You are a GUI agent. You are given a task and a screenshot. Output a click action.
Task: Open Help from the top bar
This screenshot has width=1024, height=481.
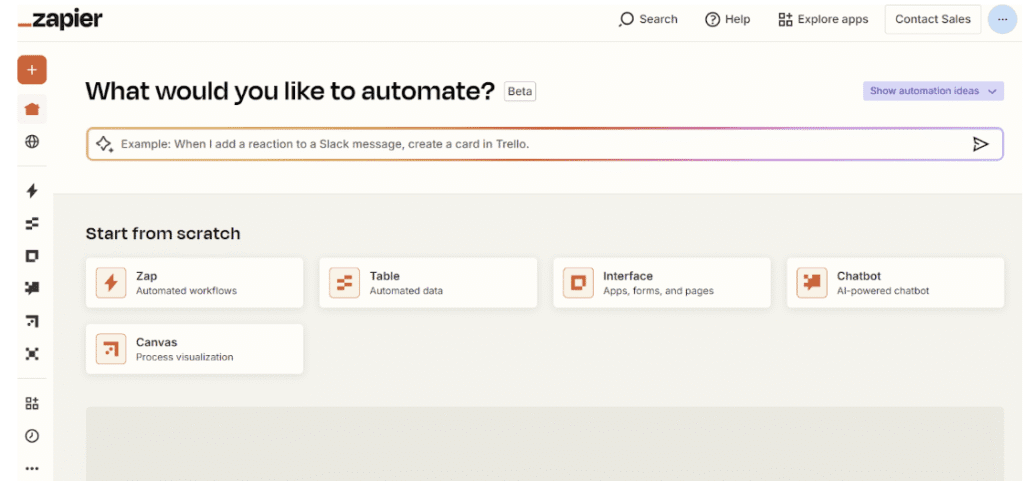point(728,20)
